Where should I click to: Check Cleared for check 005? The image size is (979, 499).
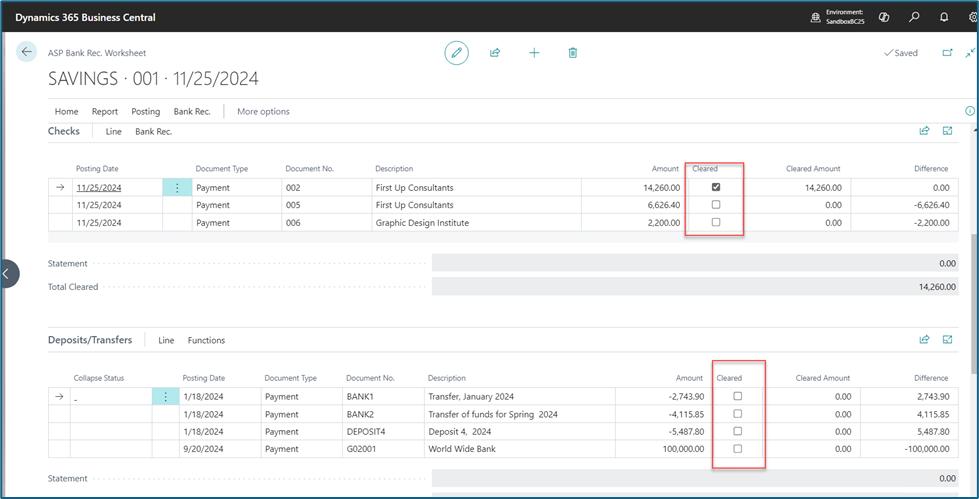716,204
